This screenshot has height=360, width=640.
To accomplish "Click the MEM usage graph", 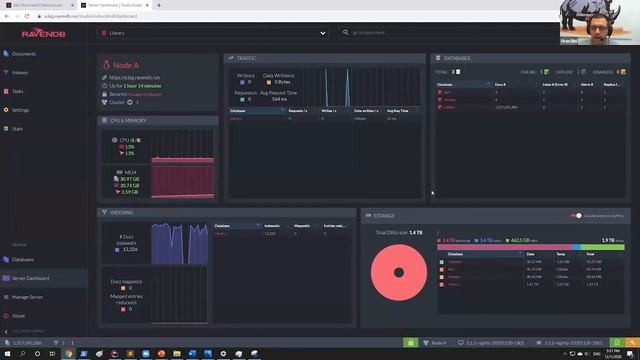I will pos(182,182).
